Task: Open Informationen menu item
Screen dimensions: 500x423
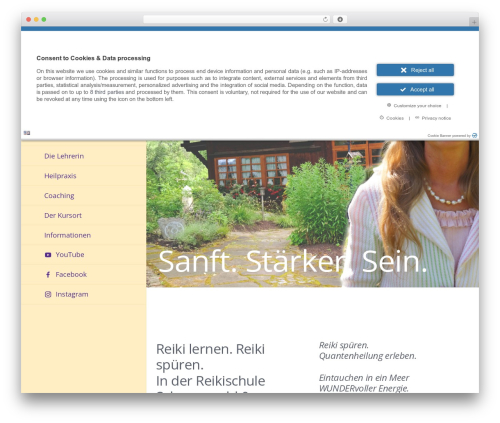Action: pos(67,235)
